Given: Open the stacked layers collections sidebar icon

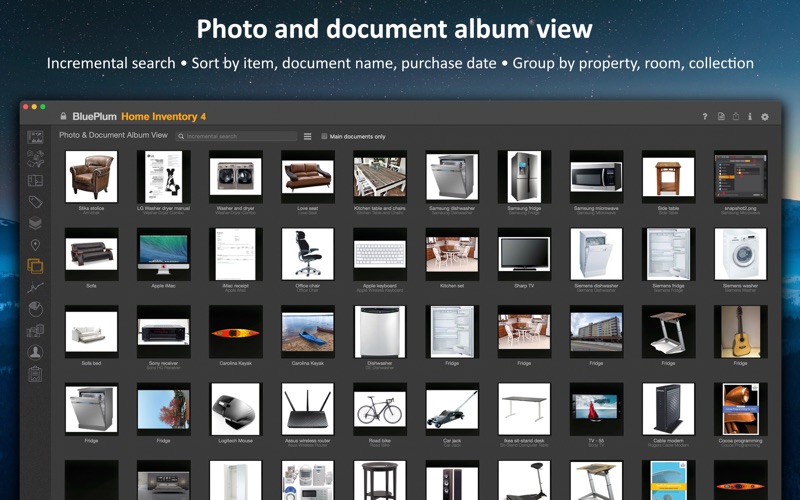Looking at the screenshot, I should pyautogui.click(x=35, y=223).
